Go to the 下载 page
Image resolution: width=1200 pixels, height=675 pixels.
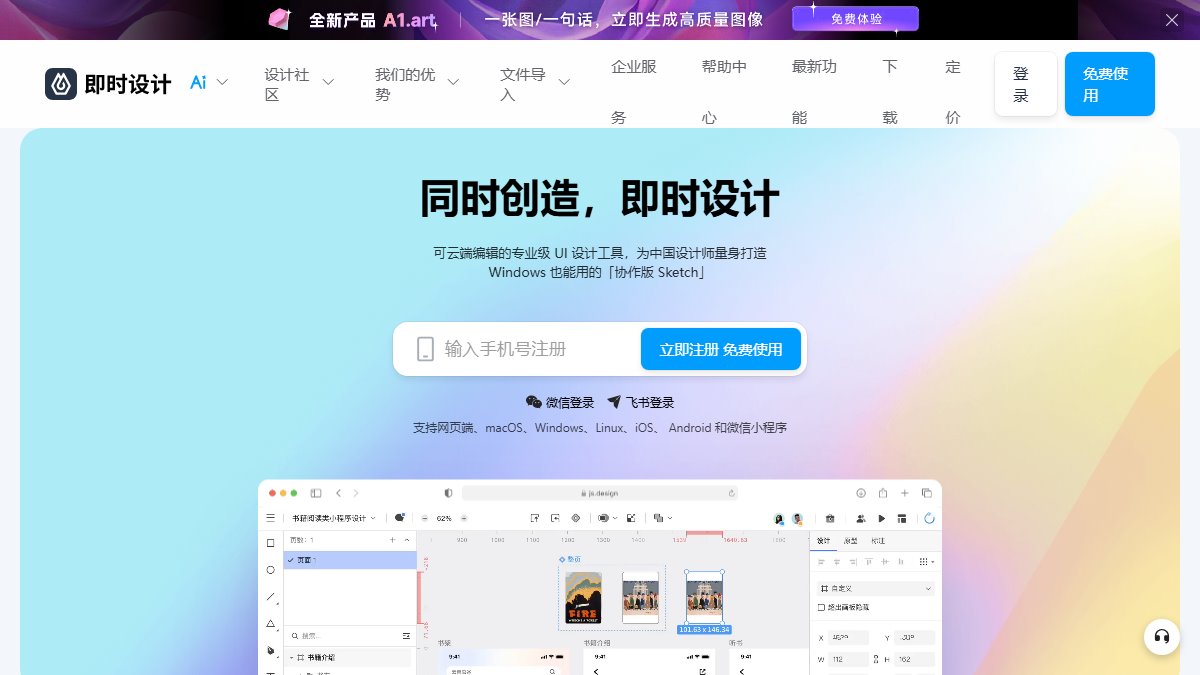click(x=890, y=92)
